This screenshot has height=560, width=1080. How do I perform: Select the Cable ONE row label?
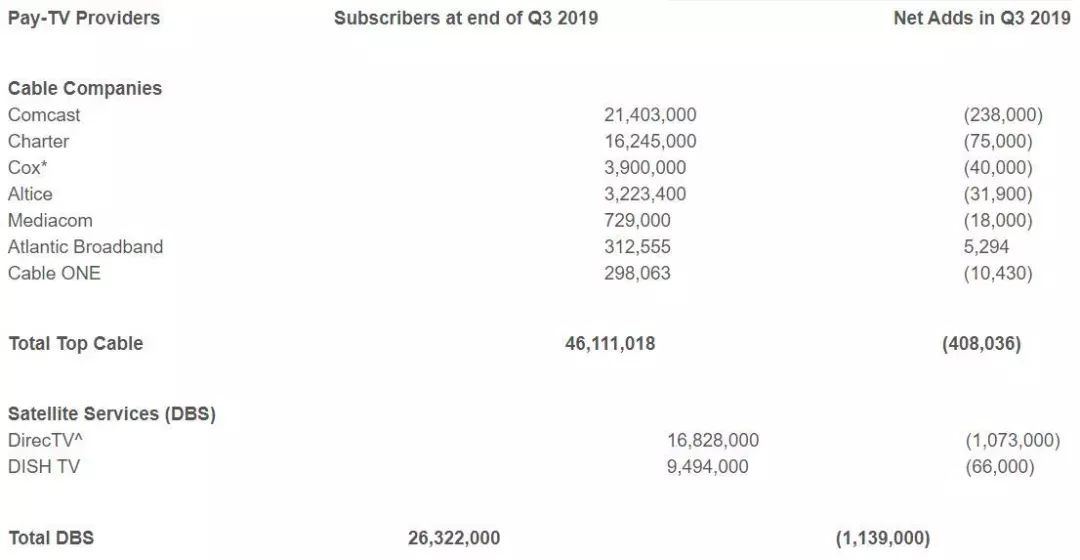[x=54, y=273]
